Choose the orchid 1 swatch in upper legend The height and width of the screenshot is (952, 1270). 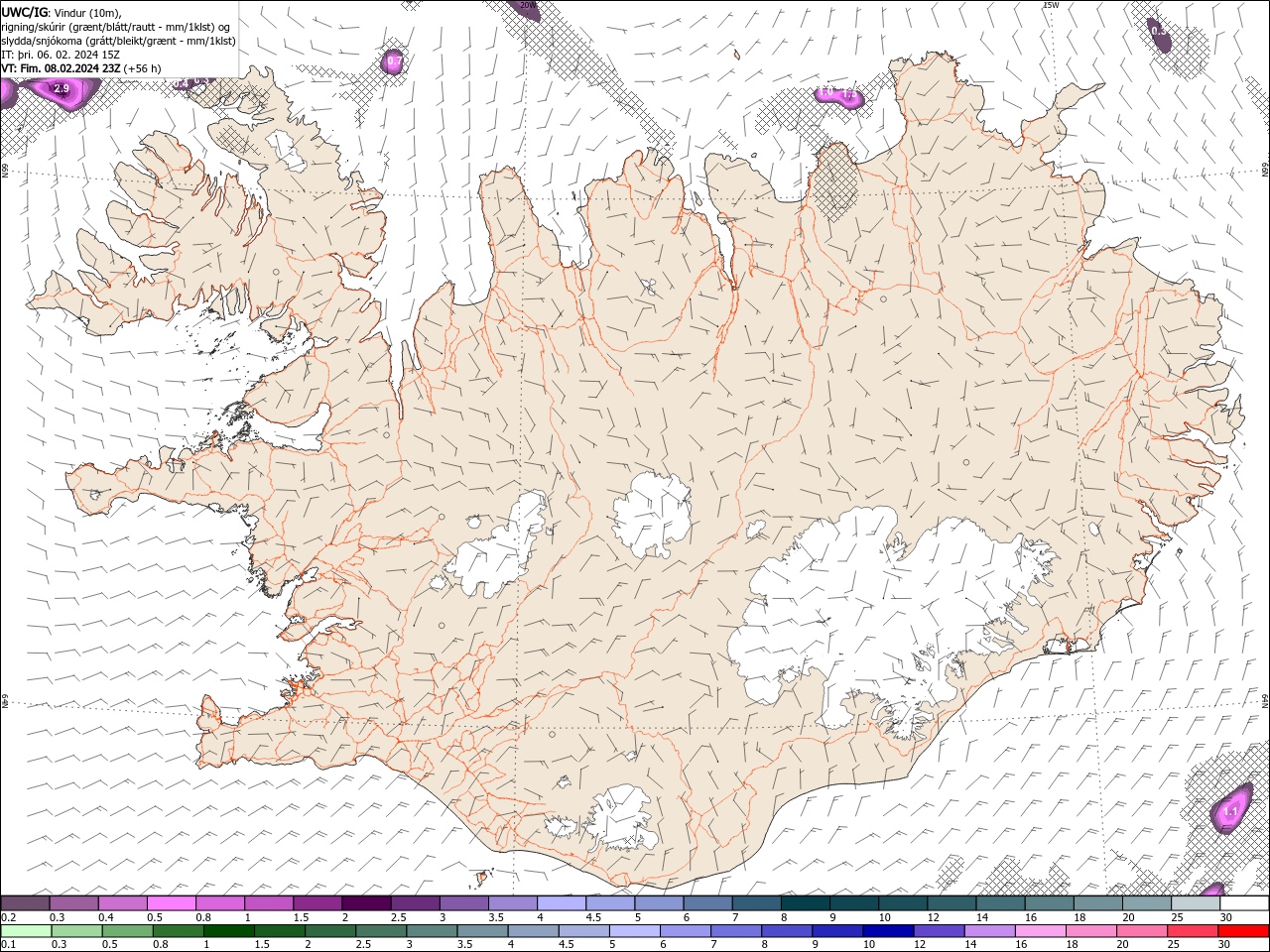tap(269, 903)
